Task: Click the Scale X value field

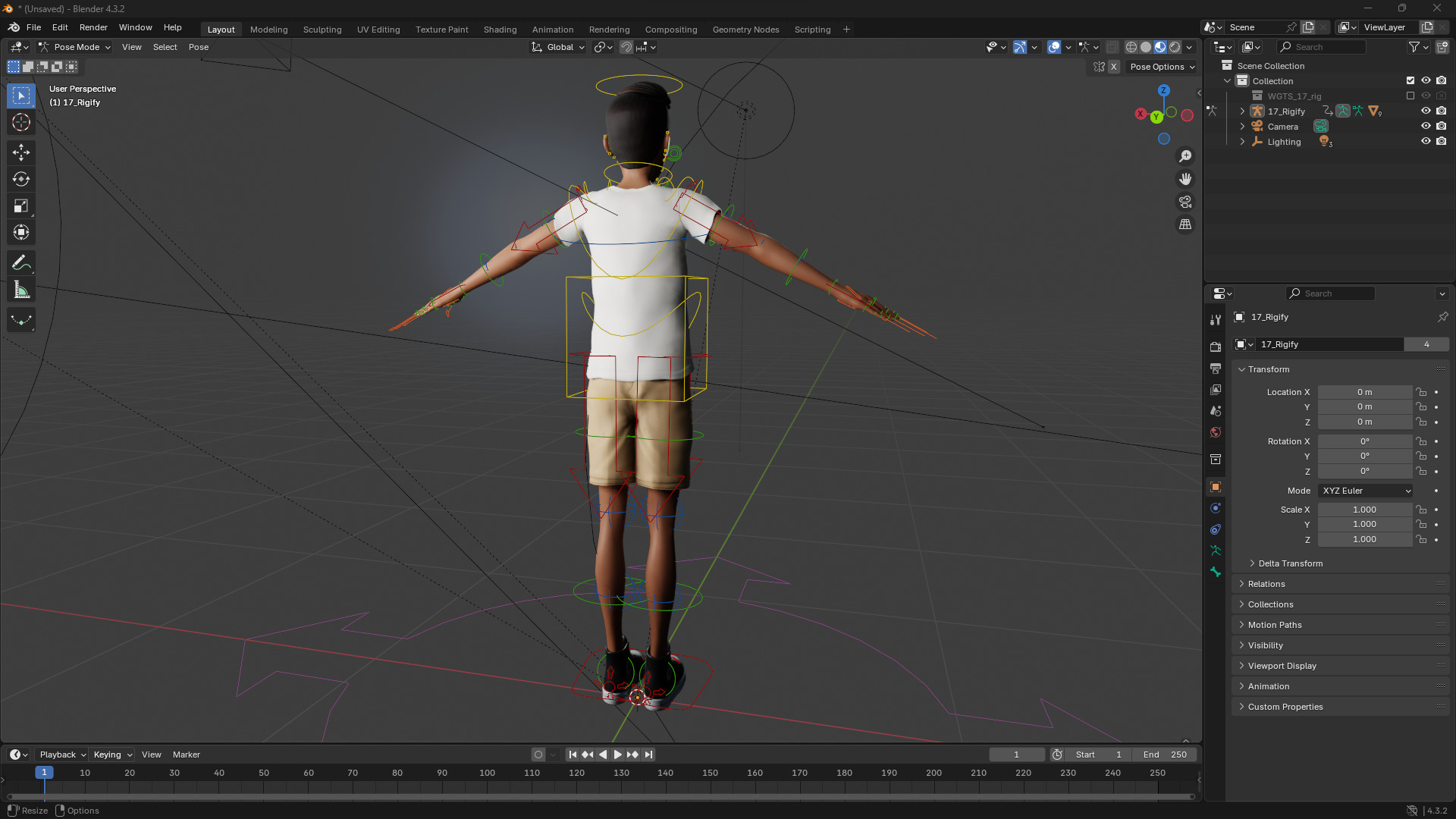Action: coord(1365,510)
